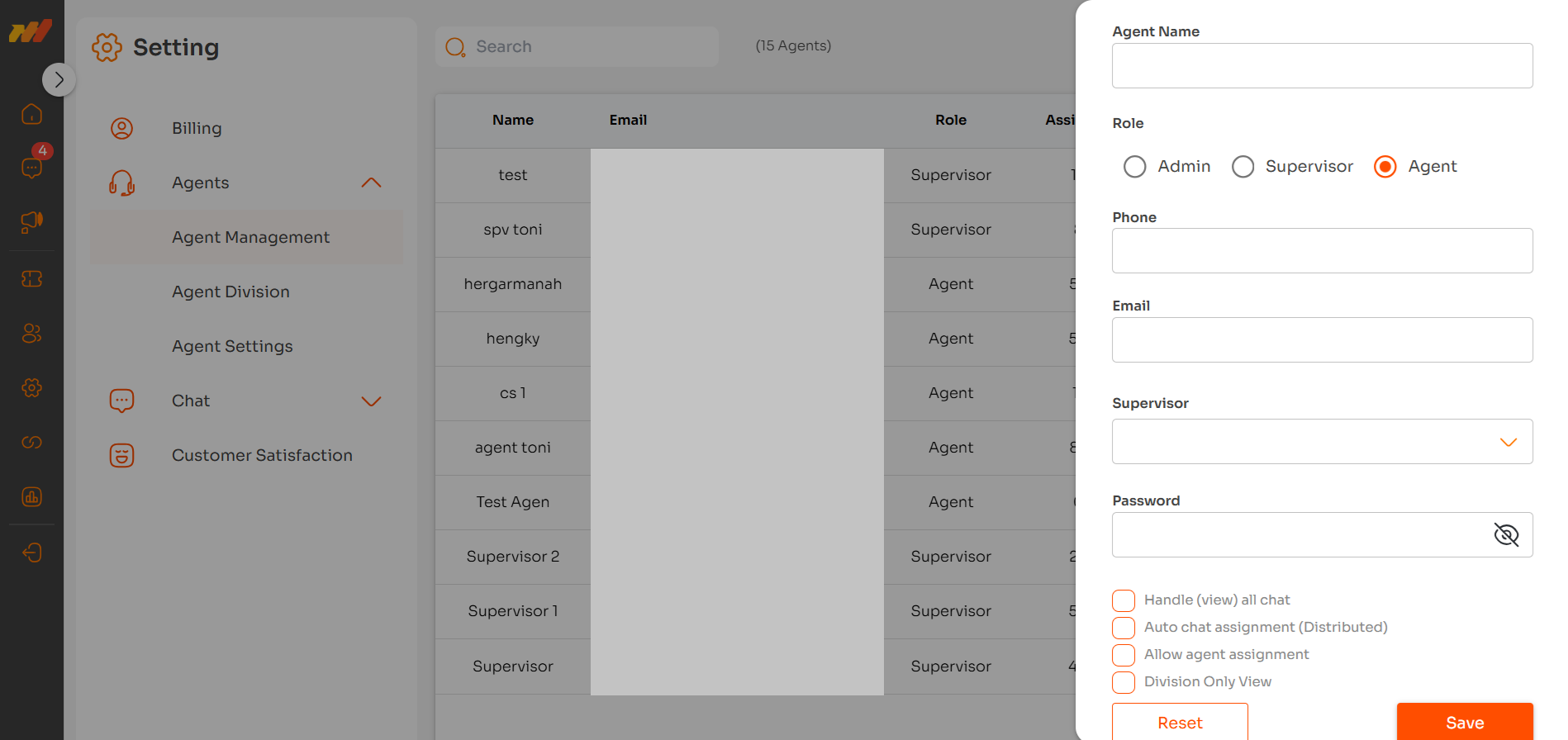Open the home icon in left sidebar
This screenshot has height=740, width=1568.
pyautogui.click(x=31, y=114)
